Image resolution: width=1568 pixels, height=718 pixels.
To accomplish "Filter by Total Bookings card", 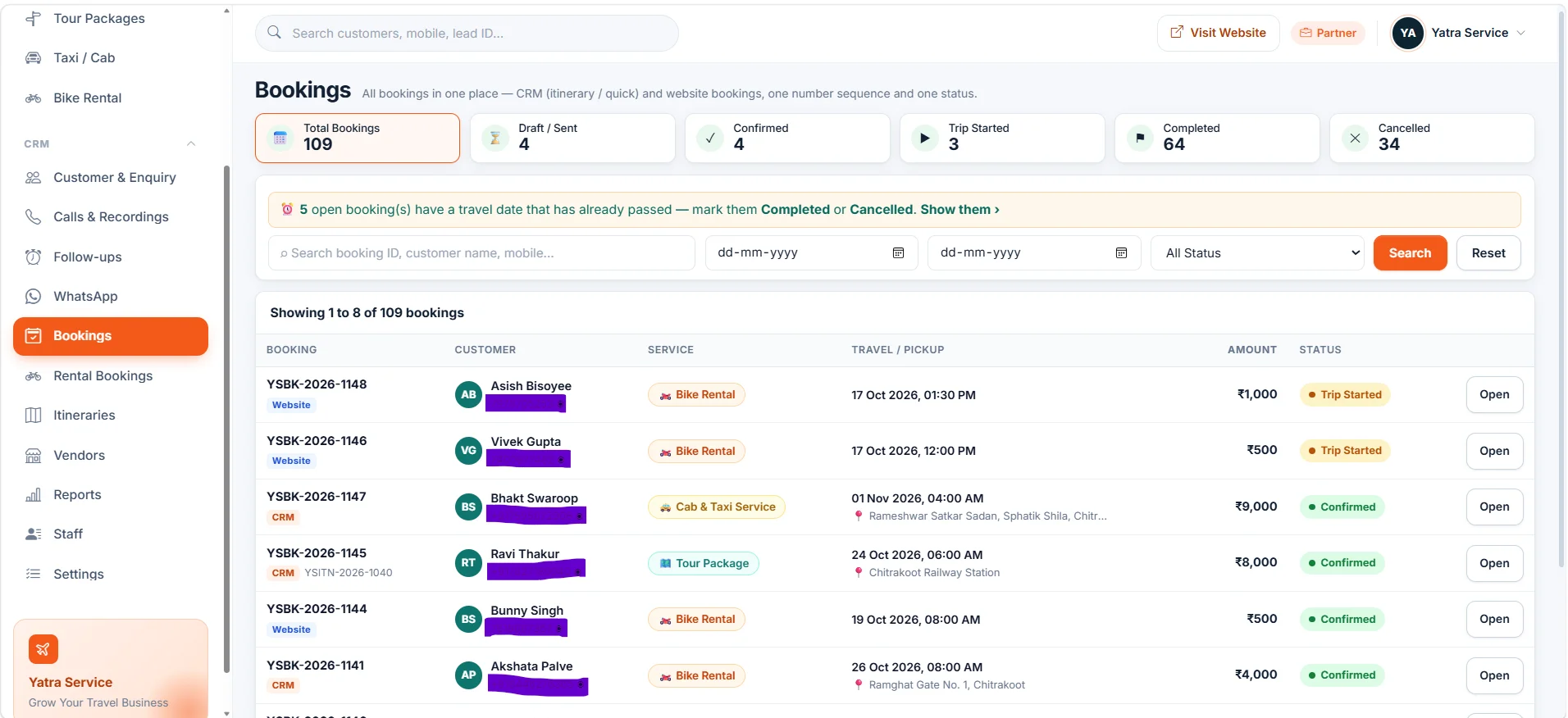I will [358, 138].
